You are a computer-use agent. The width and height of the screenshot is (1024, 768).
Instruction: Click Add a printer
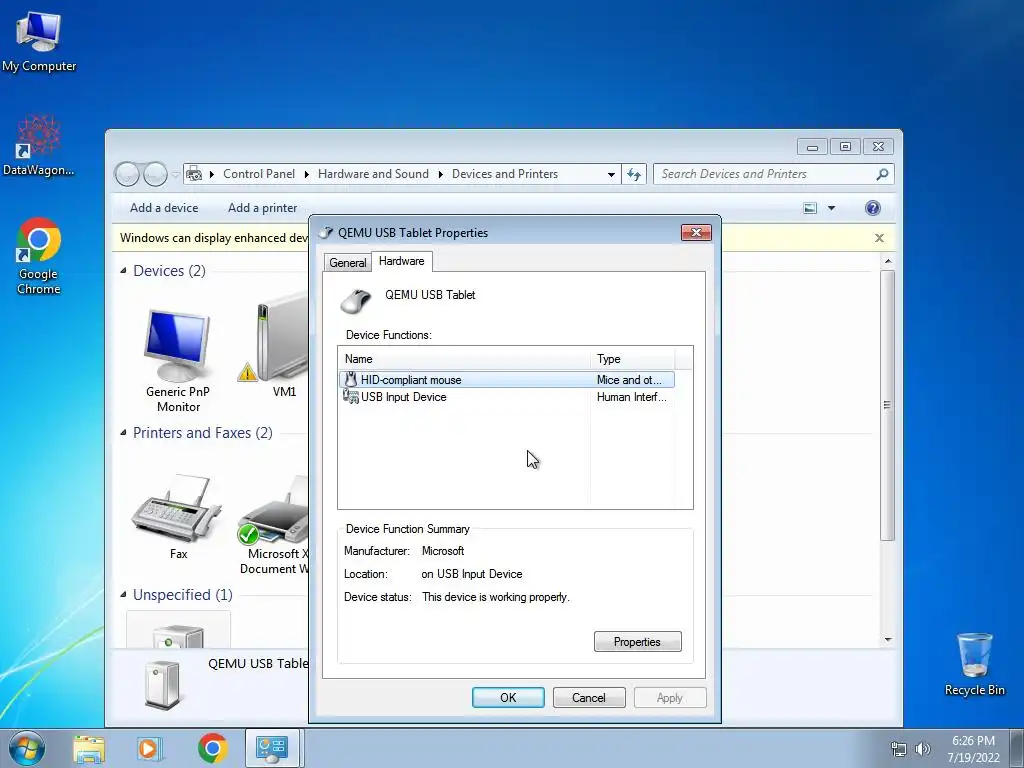pos(263,208)
